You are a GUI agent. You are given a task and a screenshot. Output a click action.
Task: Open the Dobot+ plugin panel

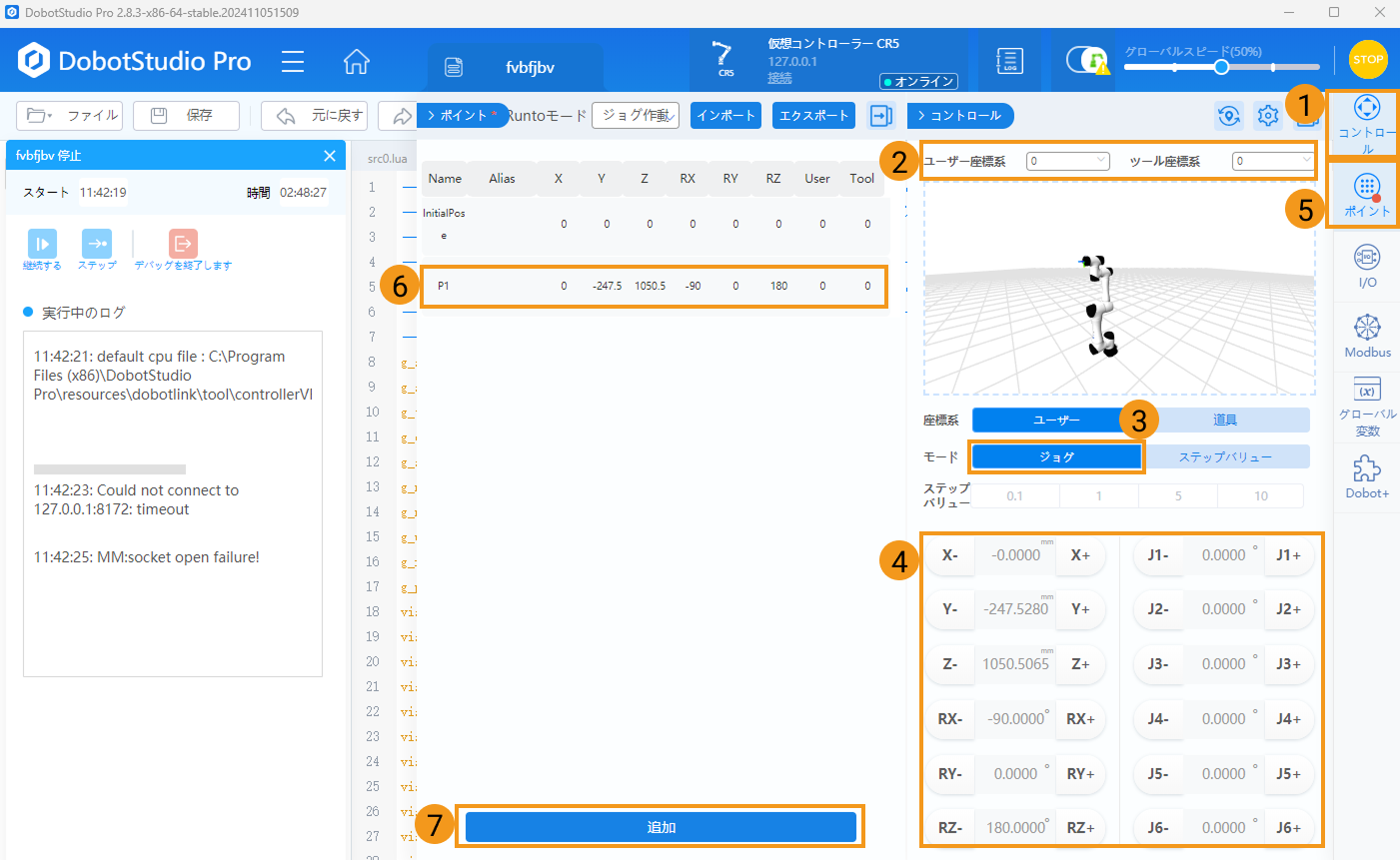click(x=1367, y=476)
